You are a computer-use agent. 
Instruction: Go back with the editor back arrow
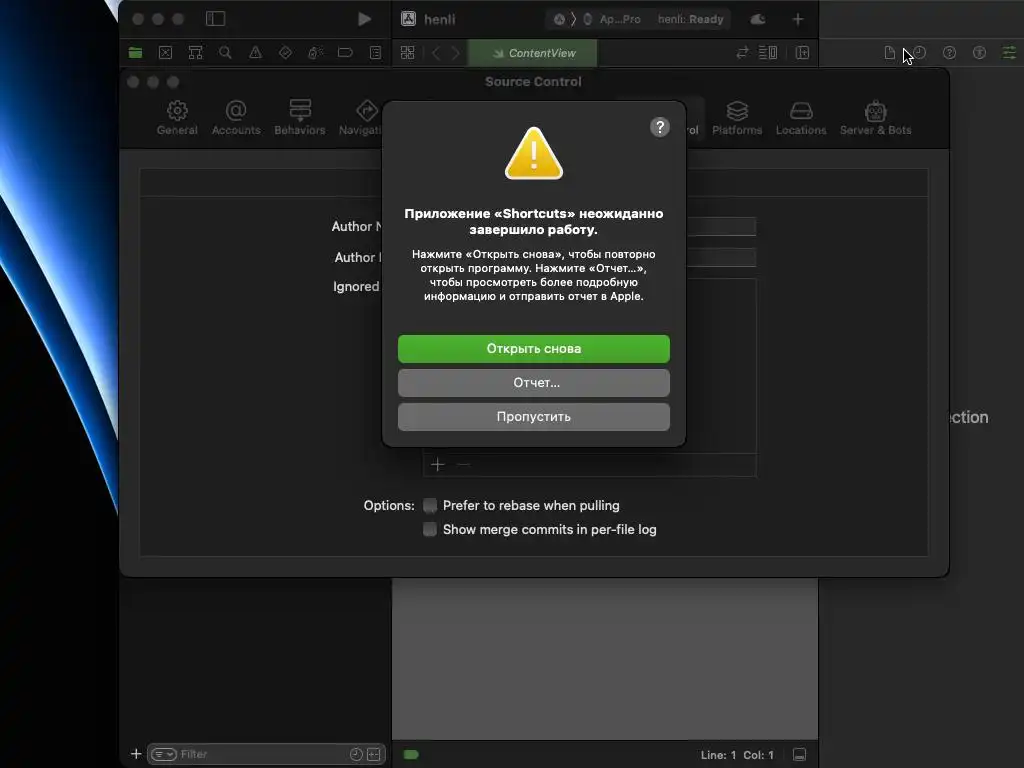(436, 53)
